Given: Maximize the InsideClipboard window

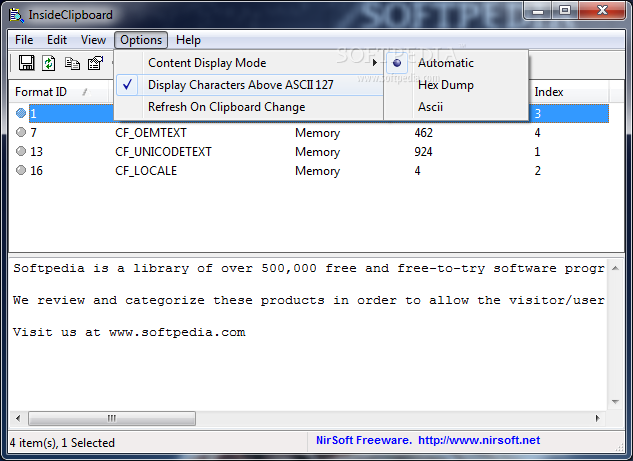Looking at the screenshot, I should (565, 10).
